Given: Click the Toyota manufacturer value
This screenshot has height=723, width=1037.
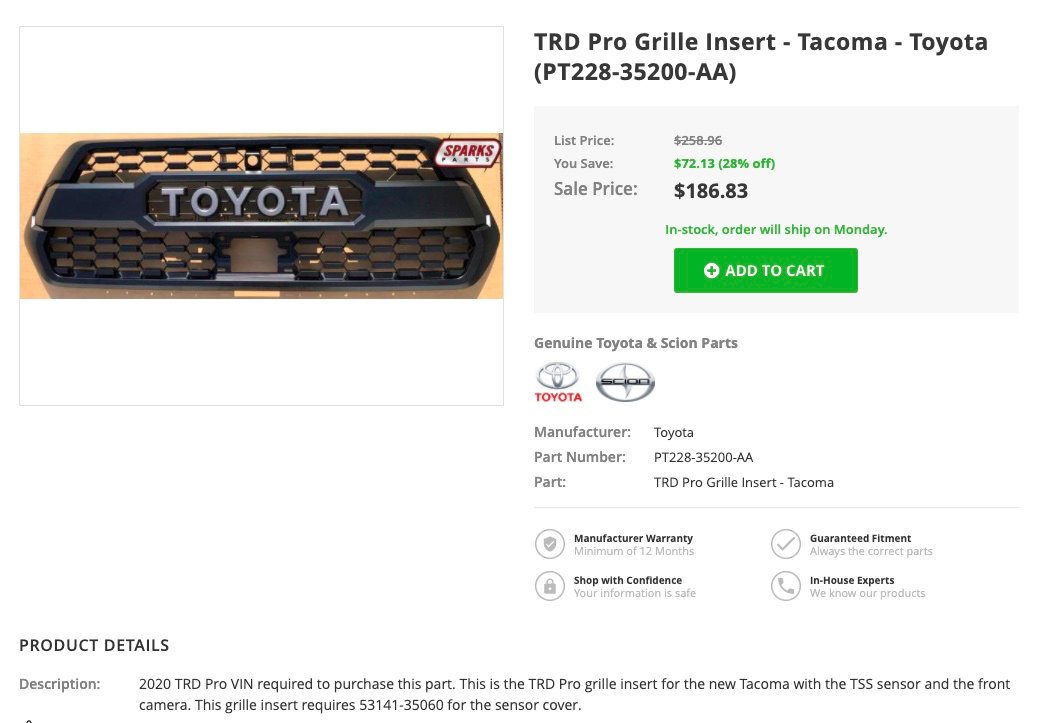Looking at the screenshot, I should (673, 433).
